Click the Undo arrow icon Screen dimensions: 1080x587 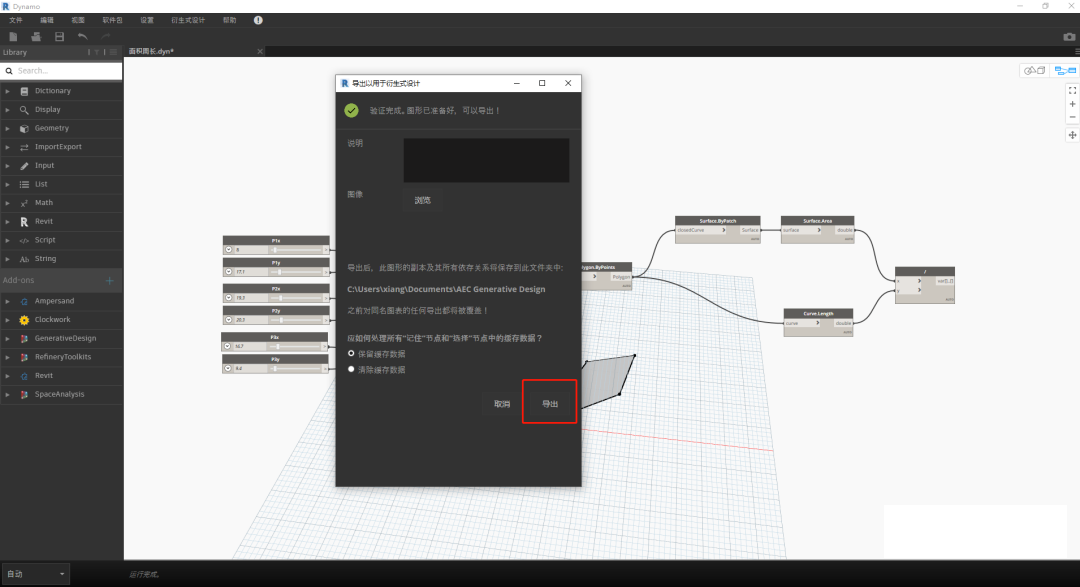pyautogui.click(x=83, y=37)
